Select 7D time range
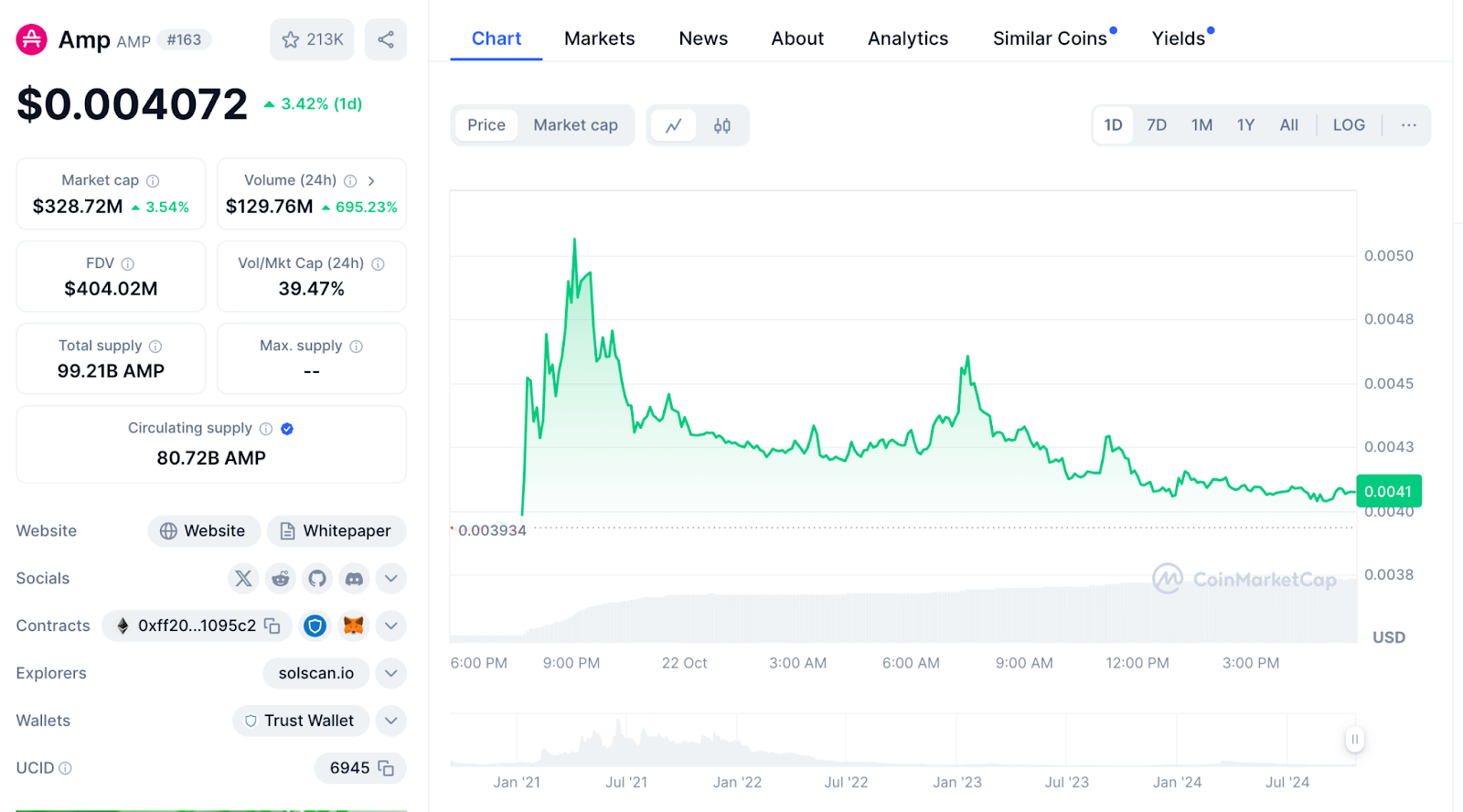The height and width of the screenshot is (812, 1463). tap(1157, 125)
